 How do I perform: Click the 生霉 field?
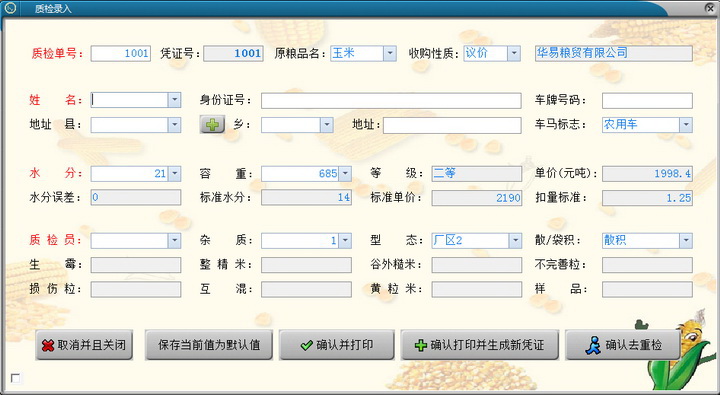pyautogui.click(x=136, y=265)
